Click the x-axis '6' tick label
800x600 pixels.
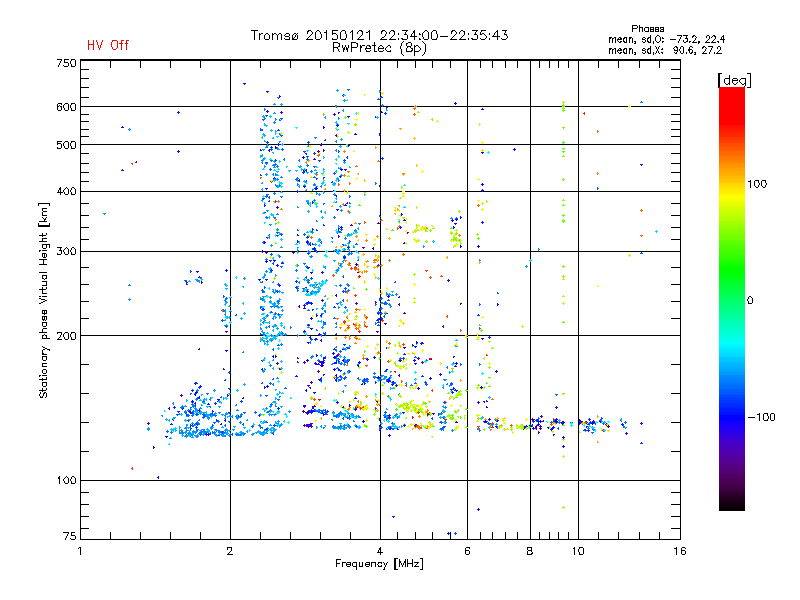[467, 551]
